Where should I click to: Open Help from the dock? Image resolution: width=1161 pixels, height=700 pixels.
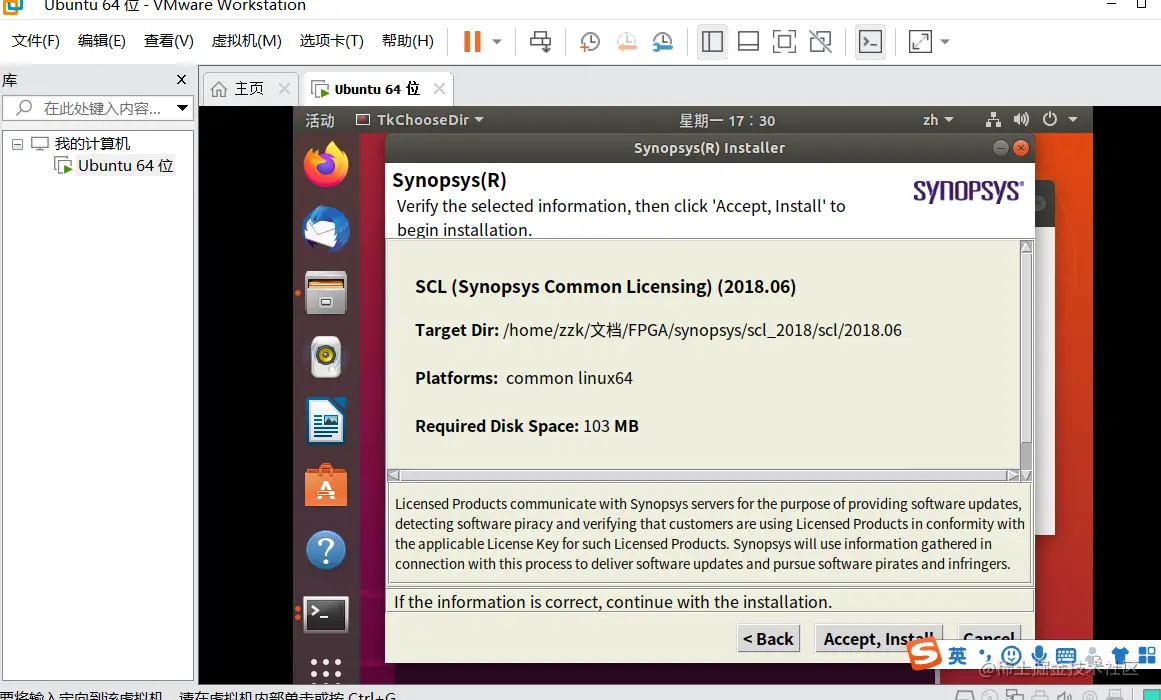[326, 550]
